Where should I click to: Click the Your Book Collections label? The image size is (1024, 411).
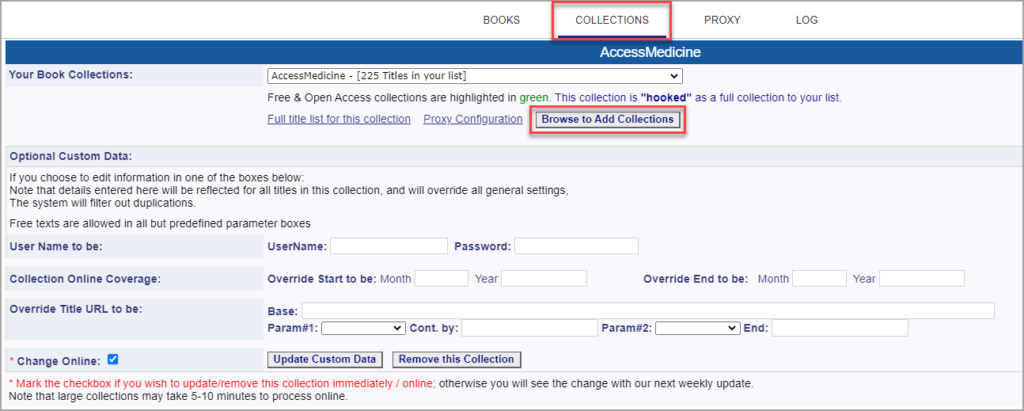[71, 74]
